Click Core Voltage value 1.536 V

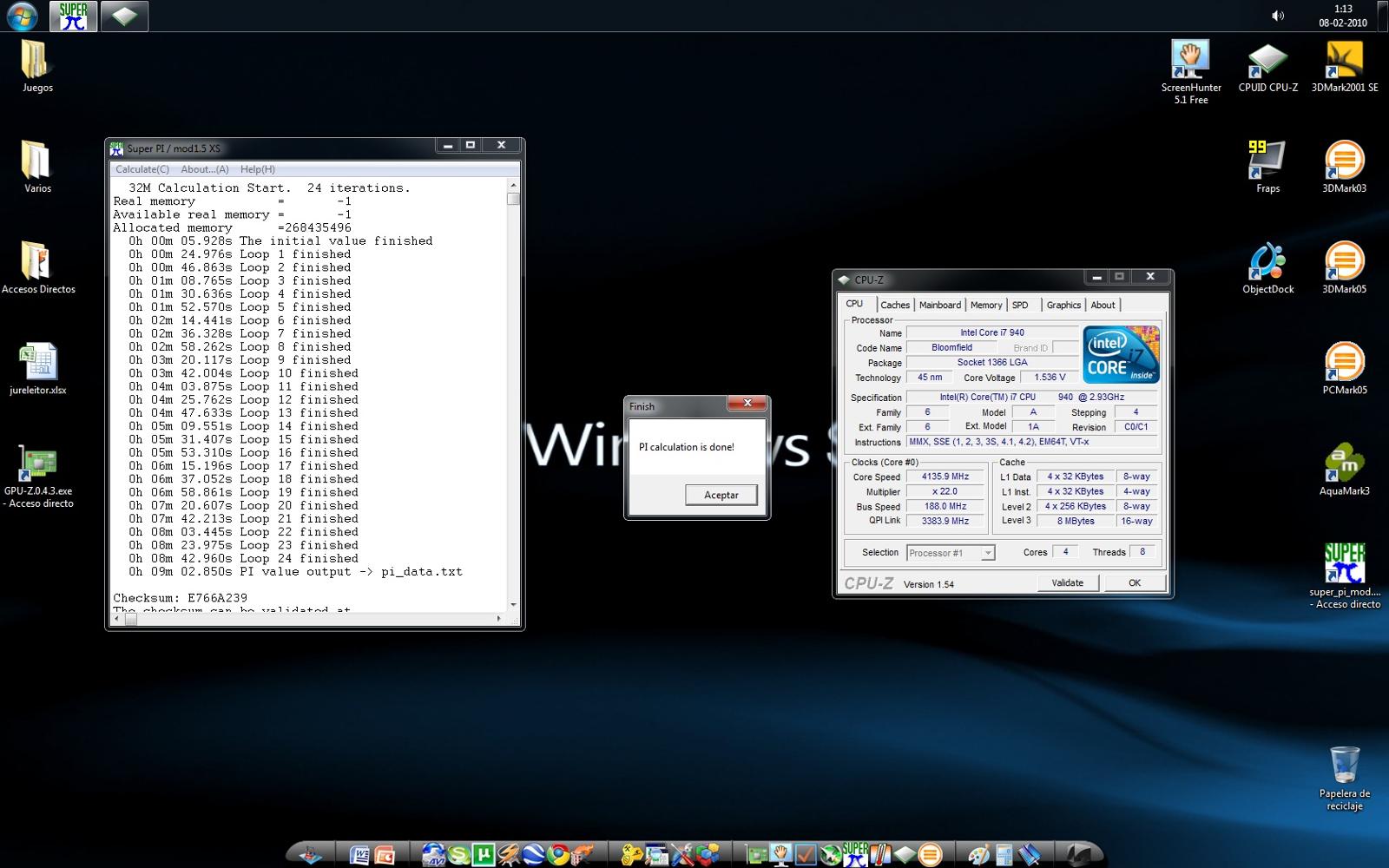[1050, 378]
